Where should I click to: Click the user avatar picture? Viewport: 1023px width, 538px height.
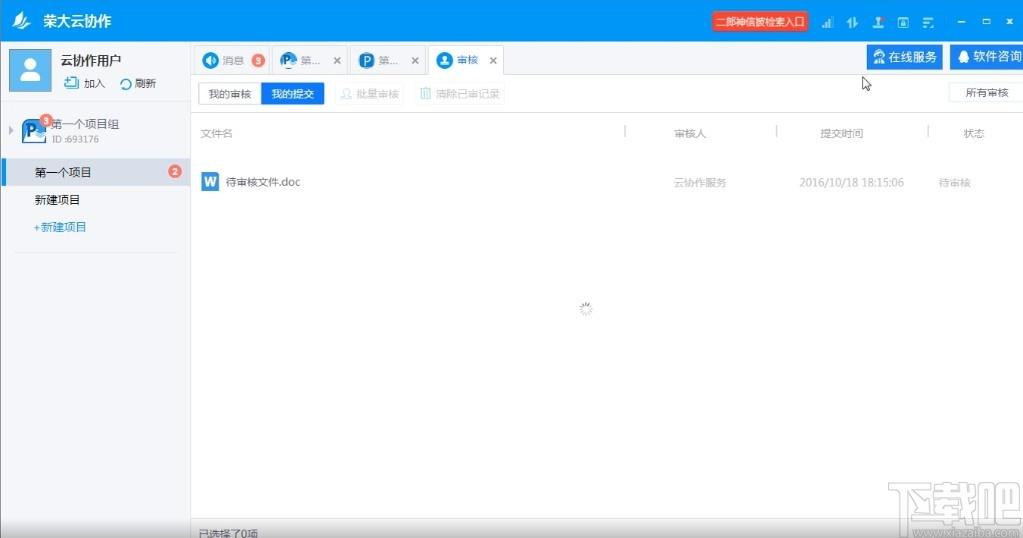click(30, 70)
